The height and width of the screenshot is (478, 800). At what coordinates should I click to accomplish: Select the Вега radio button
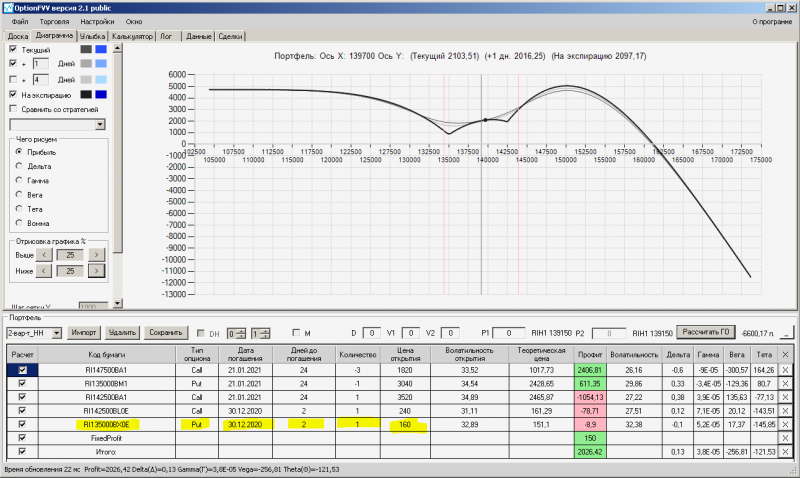(x=19, y=194)
